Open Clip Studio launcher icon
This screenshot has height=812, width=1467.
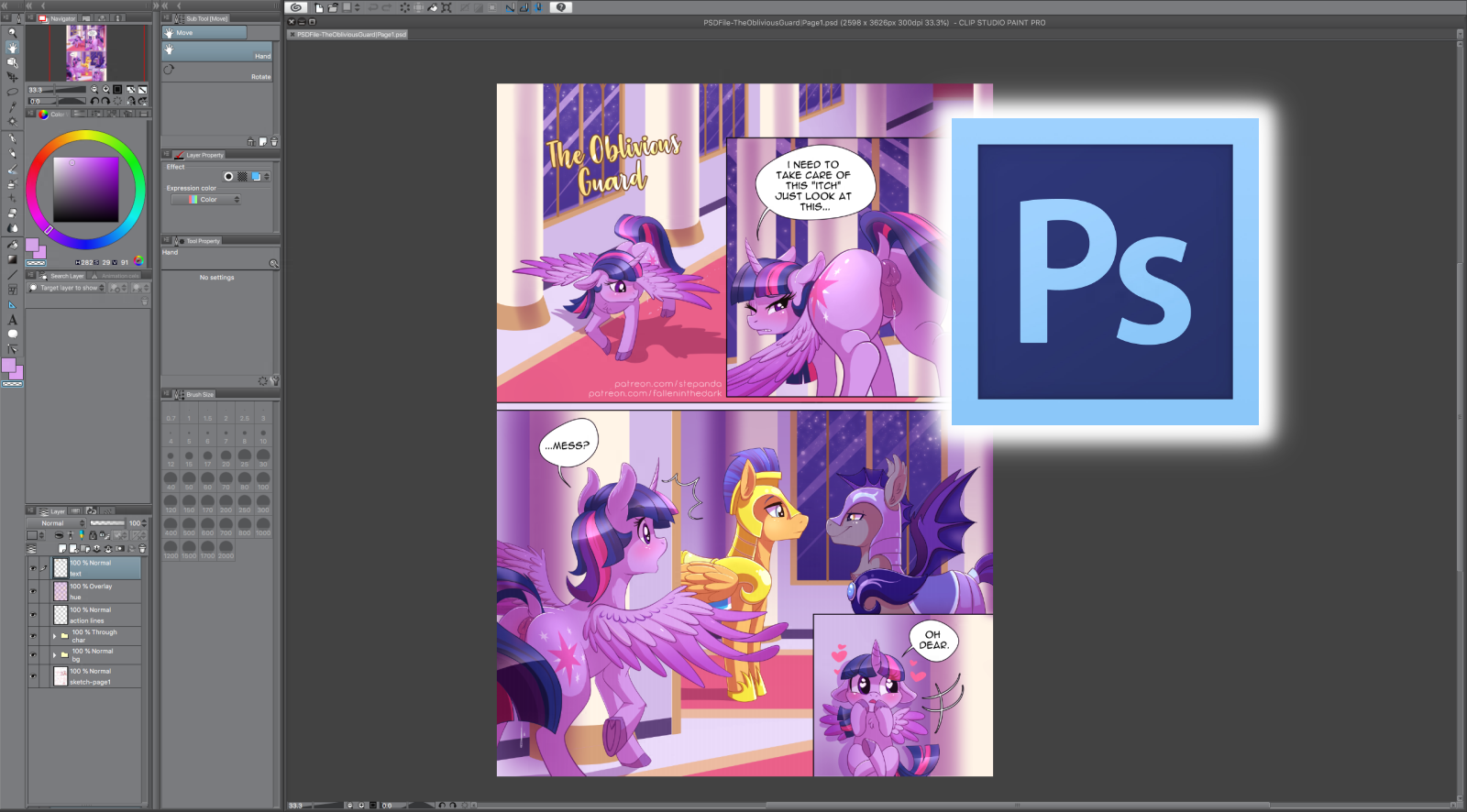click(296, 7)
